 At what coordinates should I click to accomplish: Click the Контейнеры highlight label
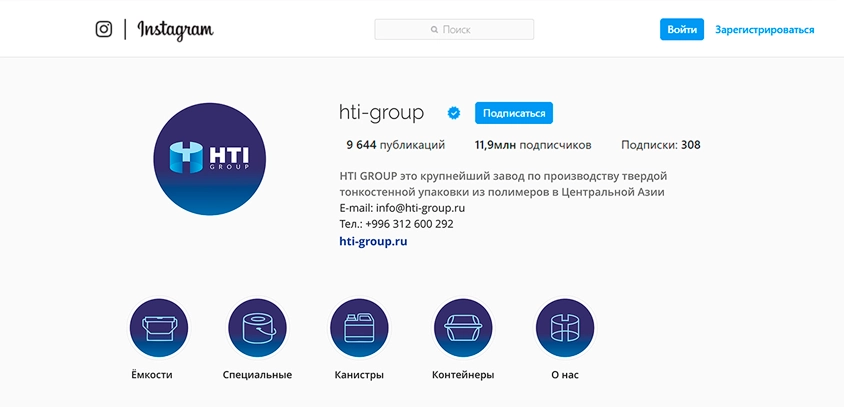tap(463, 375)
